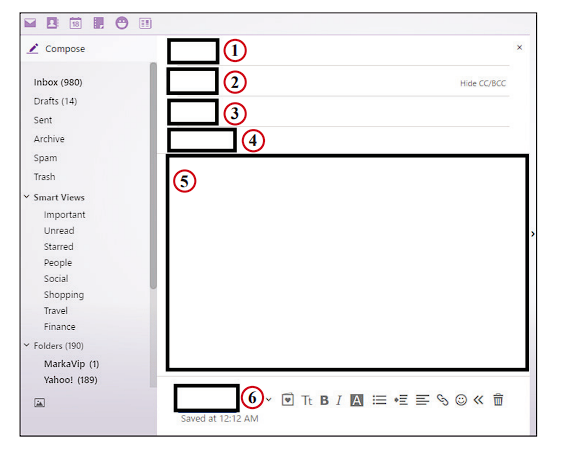Open the Mail envelope icon
Screen dimensions: 564x455
(30, 23)
